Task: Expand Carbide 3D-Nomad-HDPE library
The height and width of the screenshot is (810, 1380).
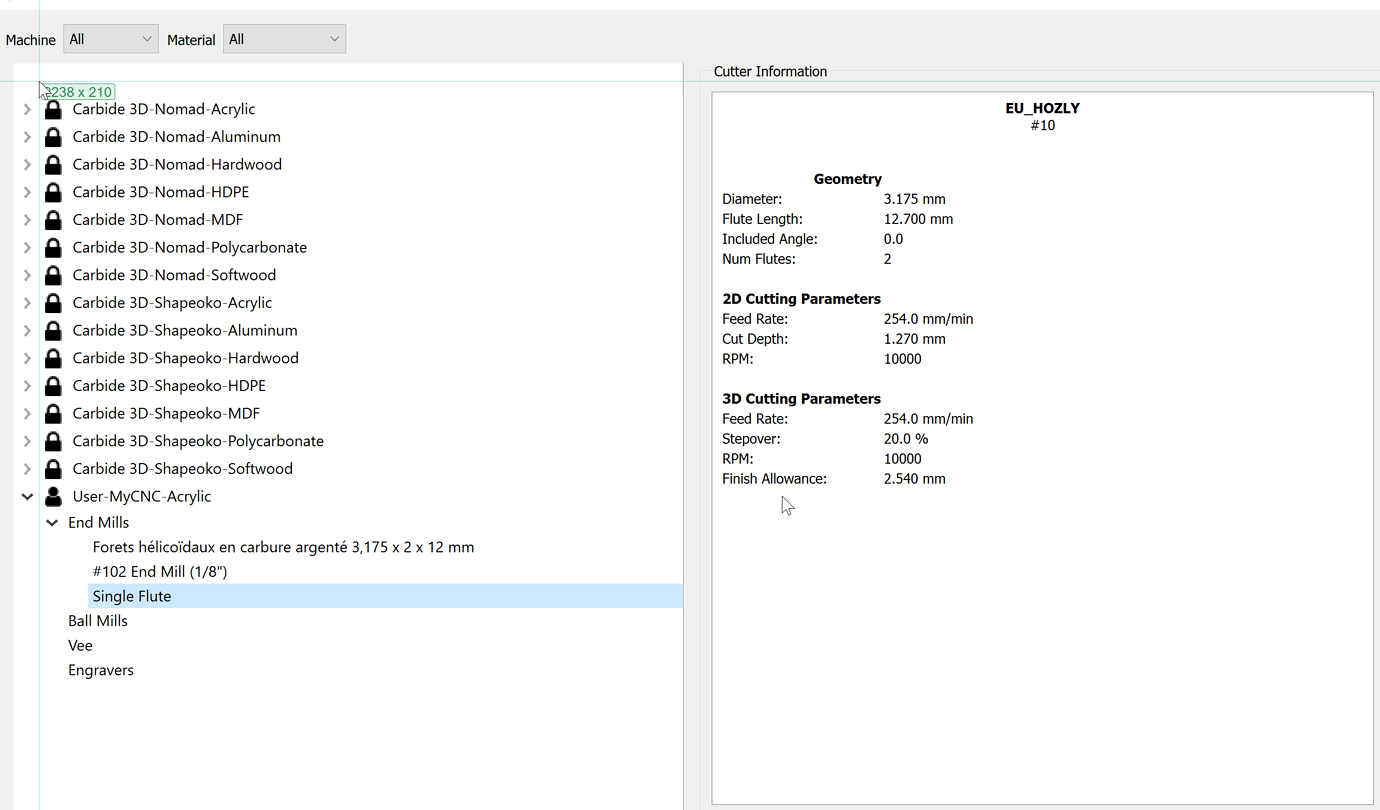Action: (27, 192)
